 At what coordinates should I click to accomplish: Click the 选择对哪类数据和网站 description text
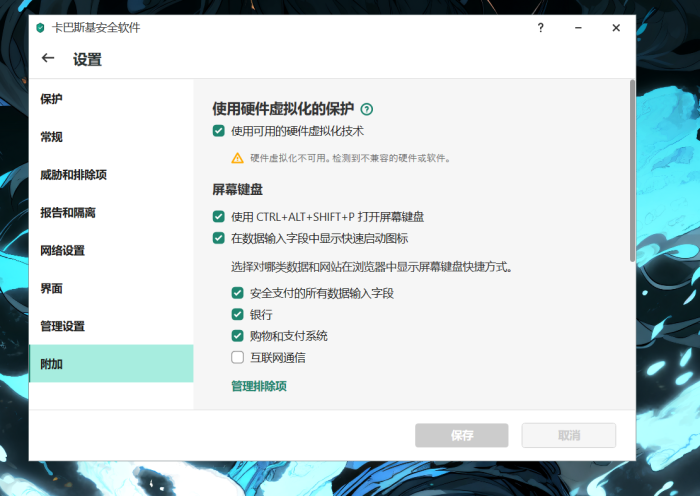pyautogui.click(x=371, y=267)
